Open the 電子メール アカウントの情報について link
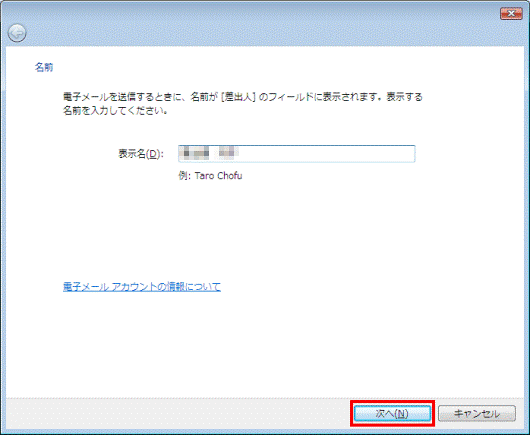The width and height of the screenshot is (530, 435). pos(142,287)
